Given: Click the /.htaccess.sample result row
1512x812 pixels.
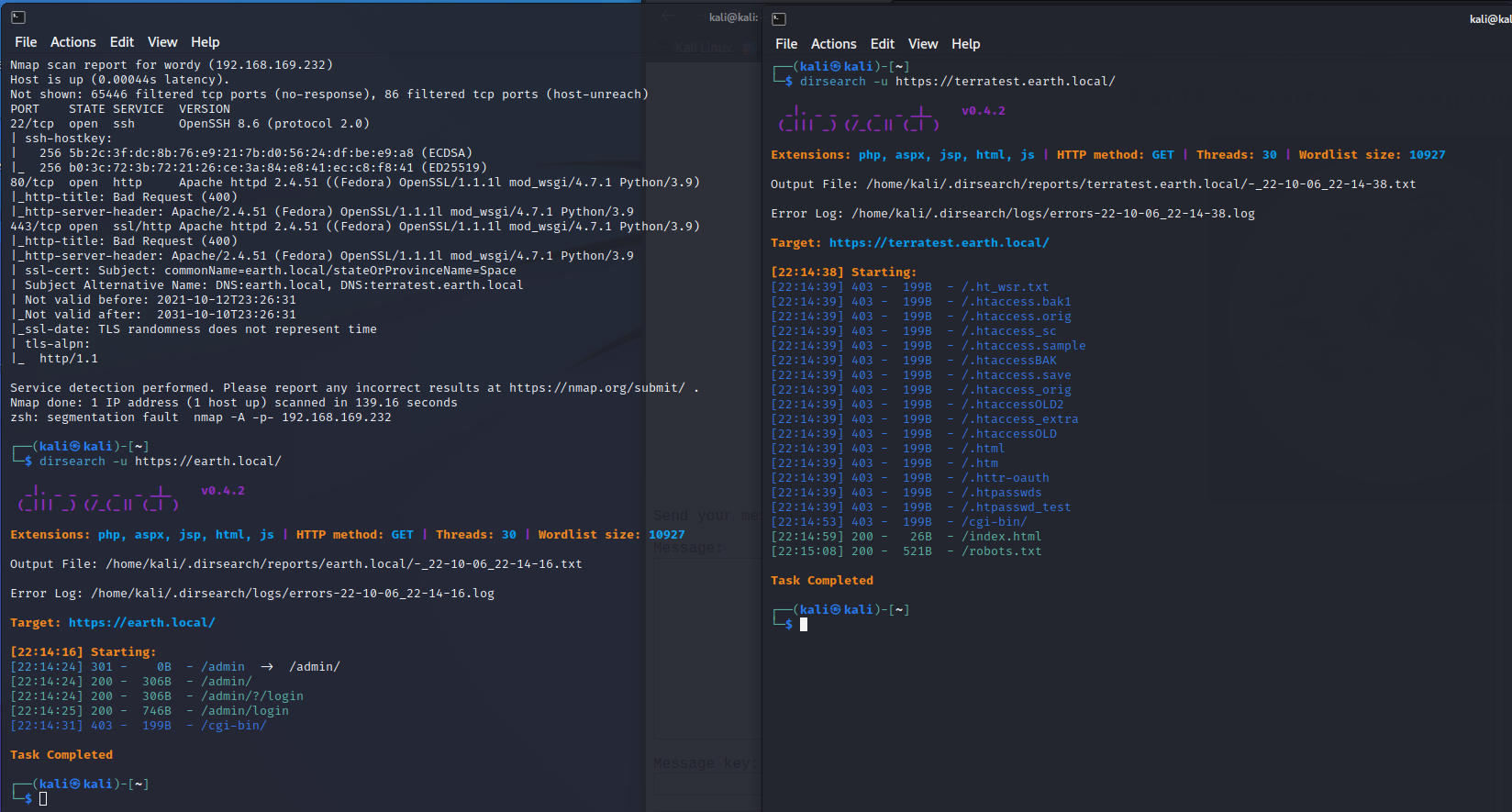Looking at the screenshot, I should [928, 346].
